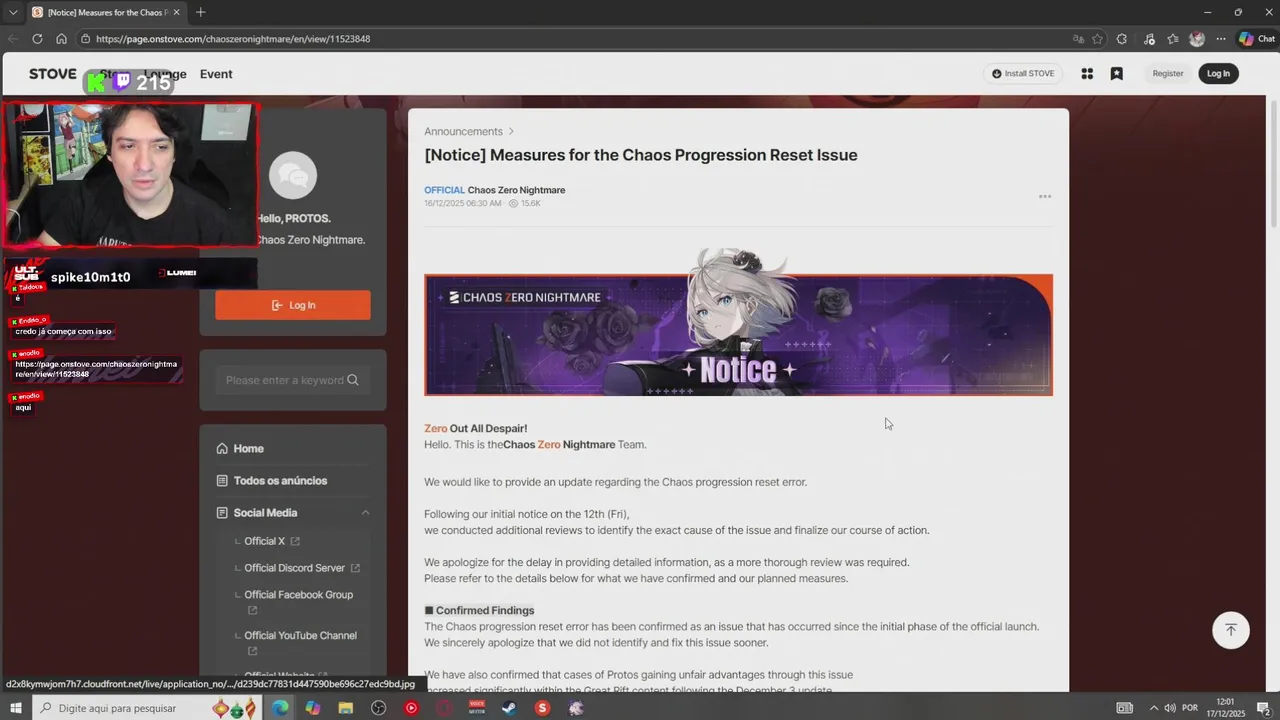Screen dimensions: 1280x720
Task: Click the search magnifier in keyword field
Action: tap(353, 380)
